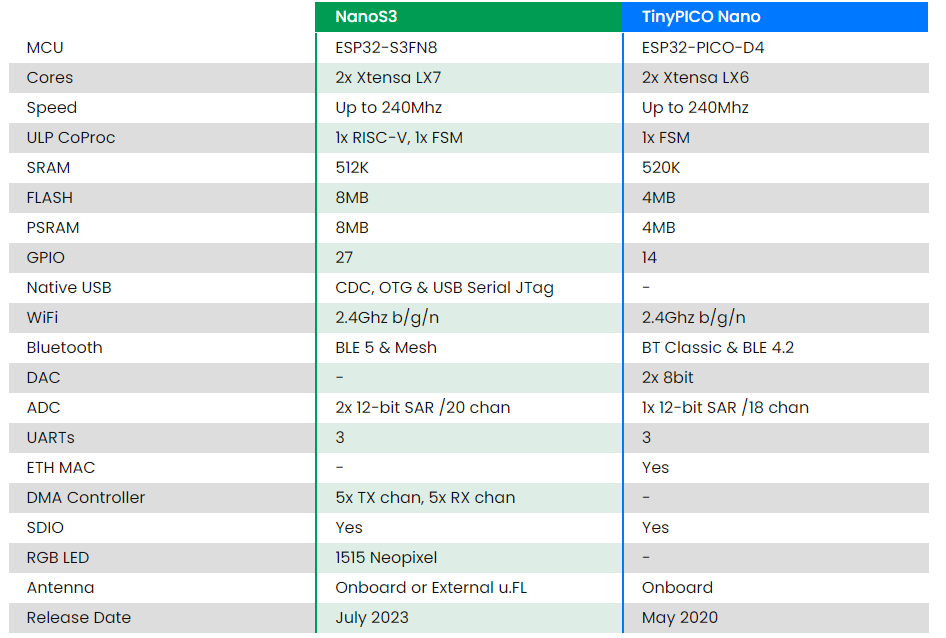Viewport: 946px width, 638px height.
Task: Select the WiFi row label
Action: (42, 317)
